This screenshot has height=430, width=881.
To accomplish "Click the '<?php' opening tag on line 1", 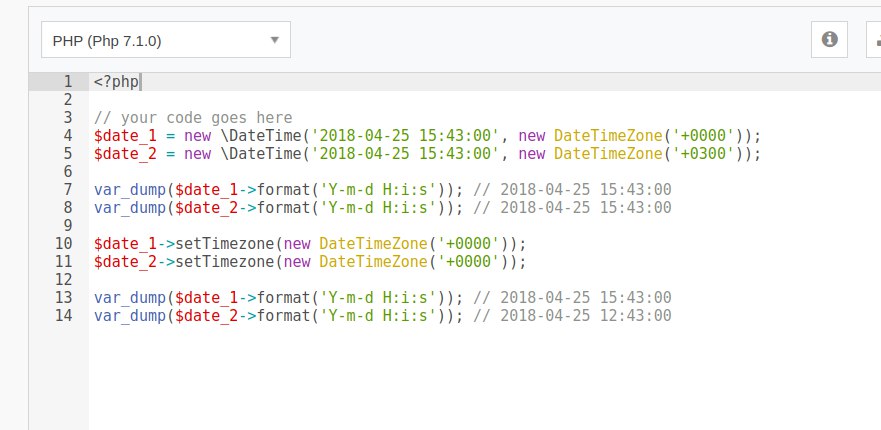I will (x=116, y=82).
